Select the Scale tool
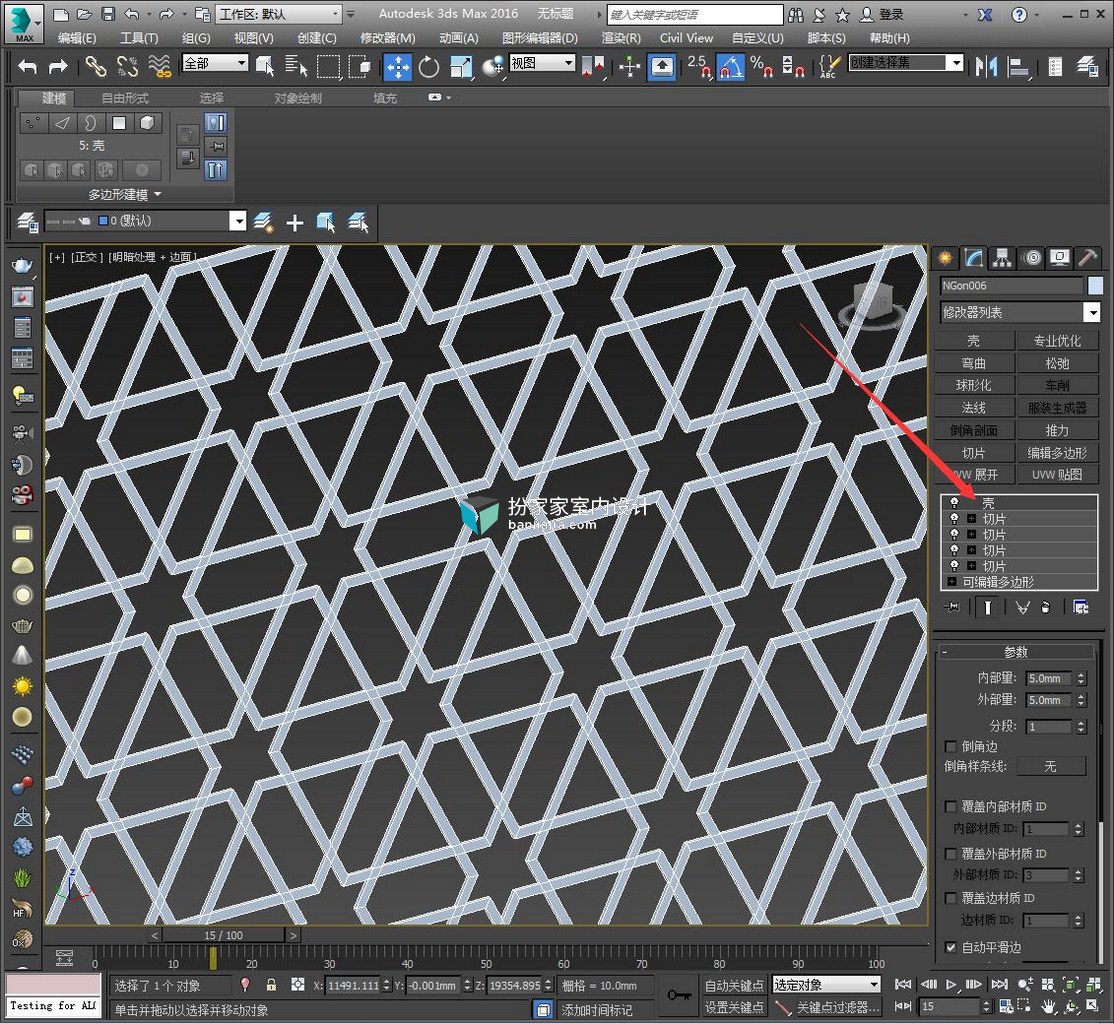 460,68
